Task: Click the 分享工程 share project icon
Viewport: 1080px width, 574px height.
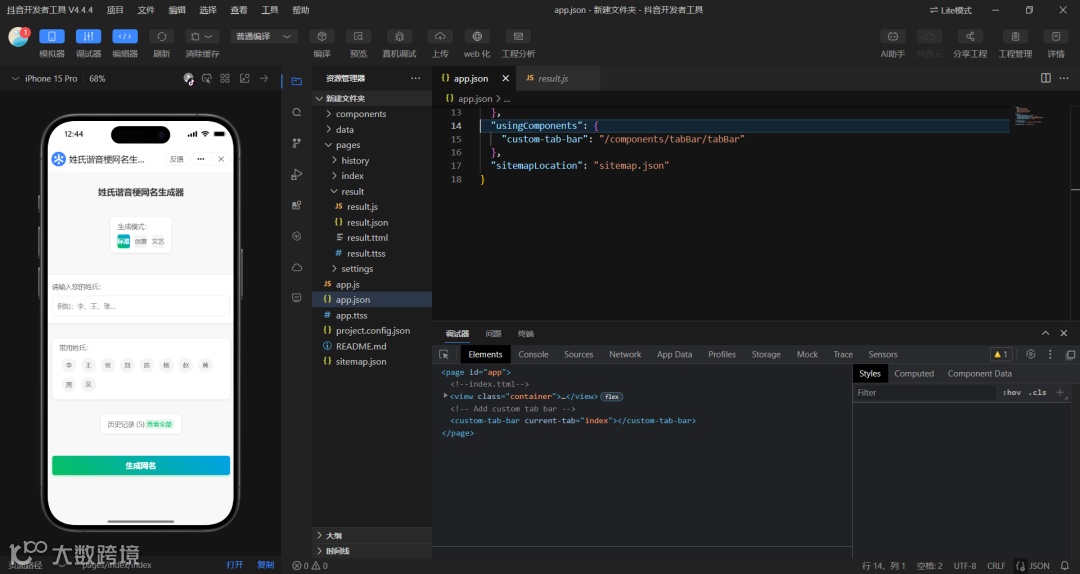Action: [x=969, y=37]
